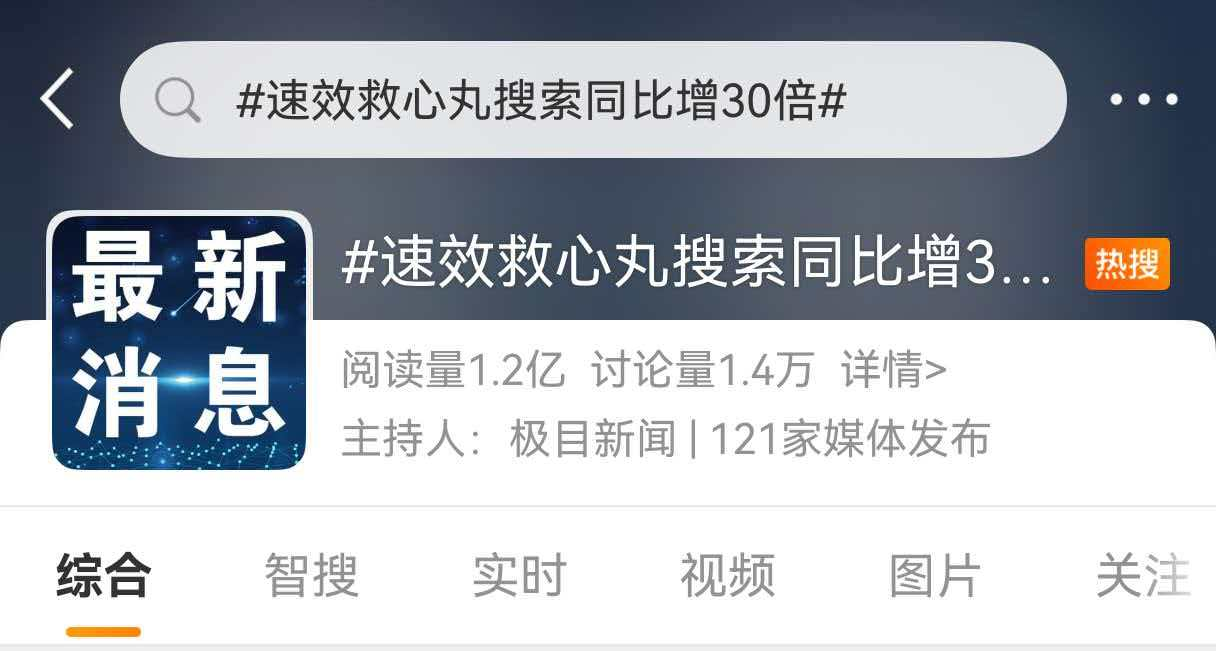The image size is (1216, 651).
Task: Switch to the 视频 tab
Action: (727, 576)
